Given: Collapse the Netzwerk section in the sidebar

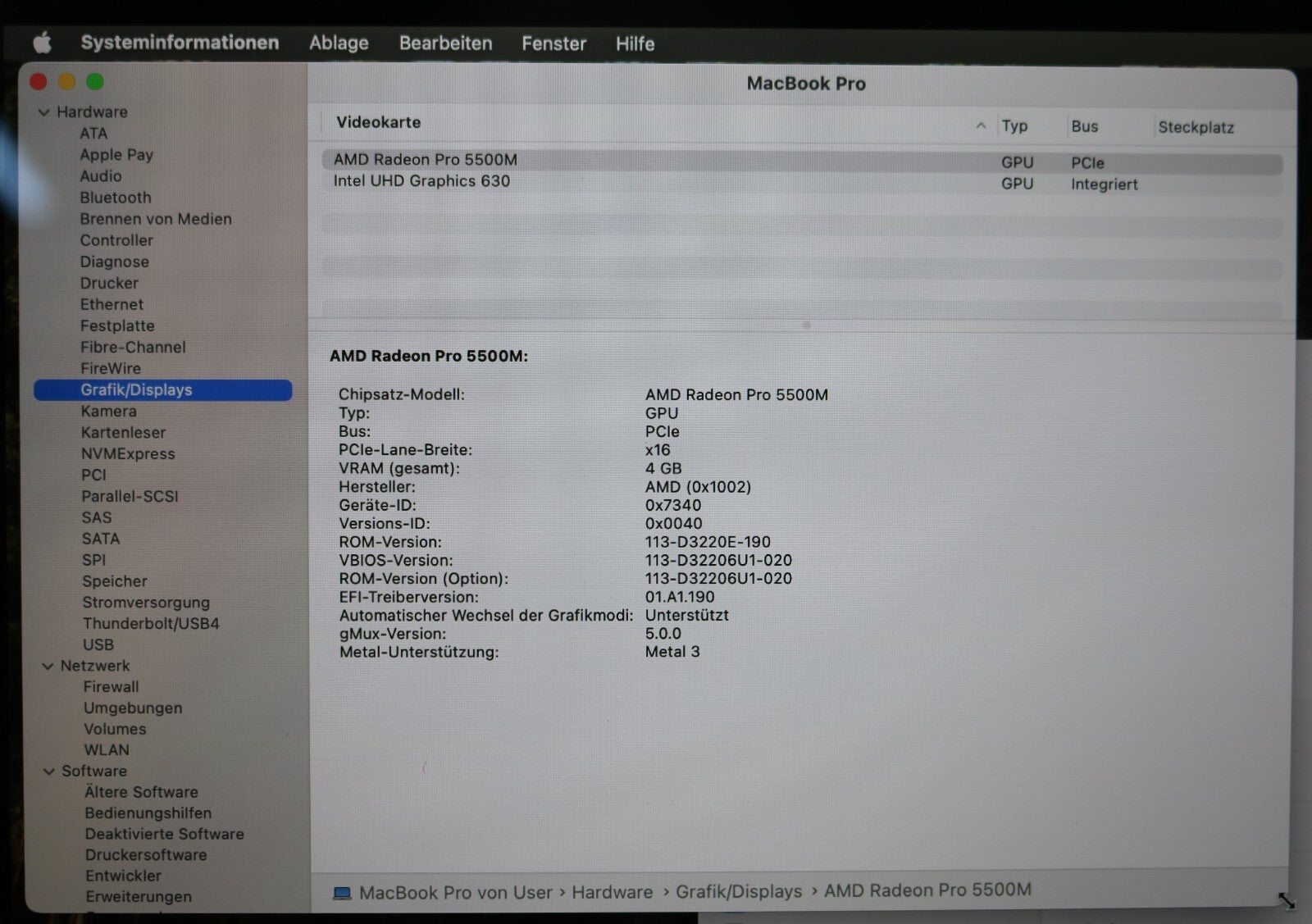Looking at the screenshot, I should (47, 666).
